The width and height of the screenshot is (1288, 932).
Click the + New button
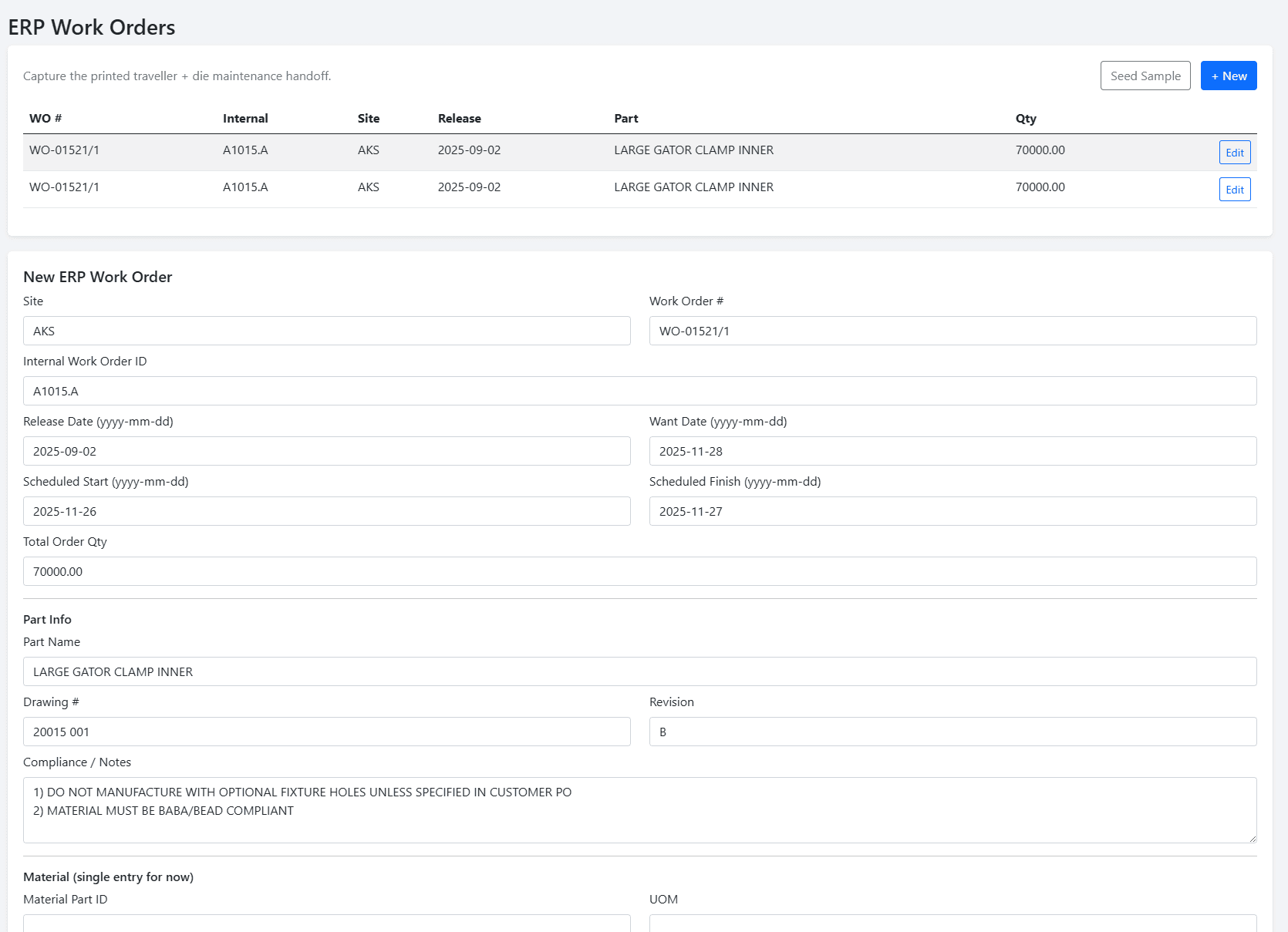[1229, 76]
